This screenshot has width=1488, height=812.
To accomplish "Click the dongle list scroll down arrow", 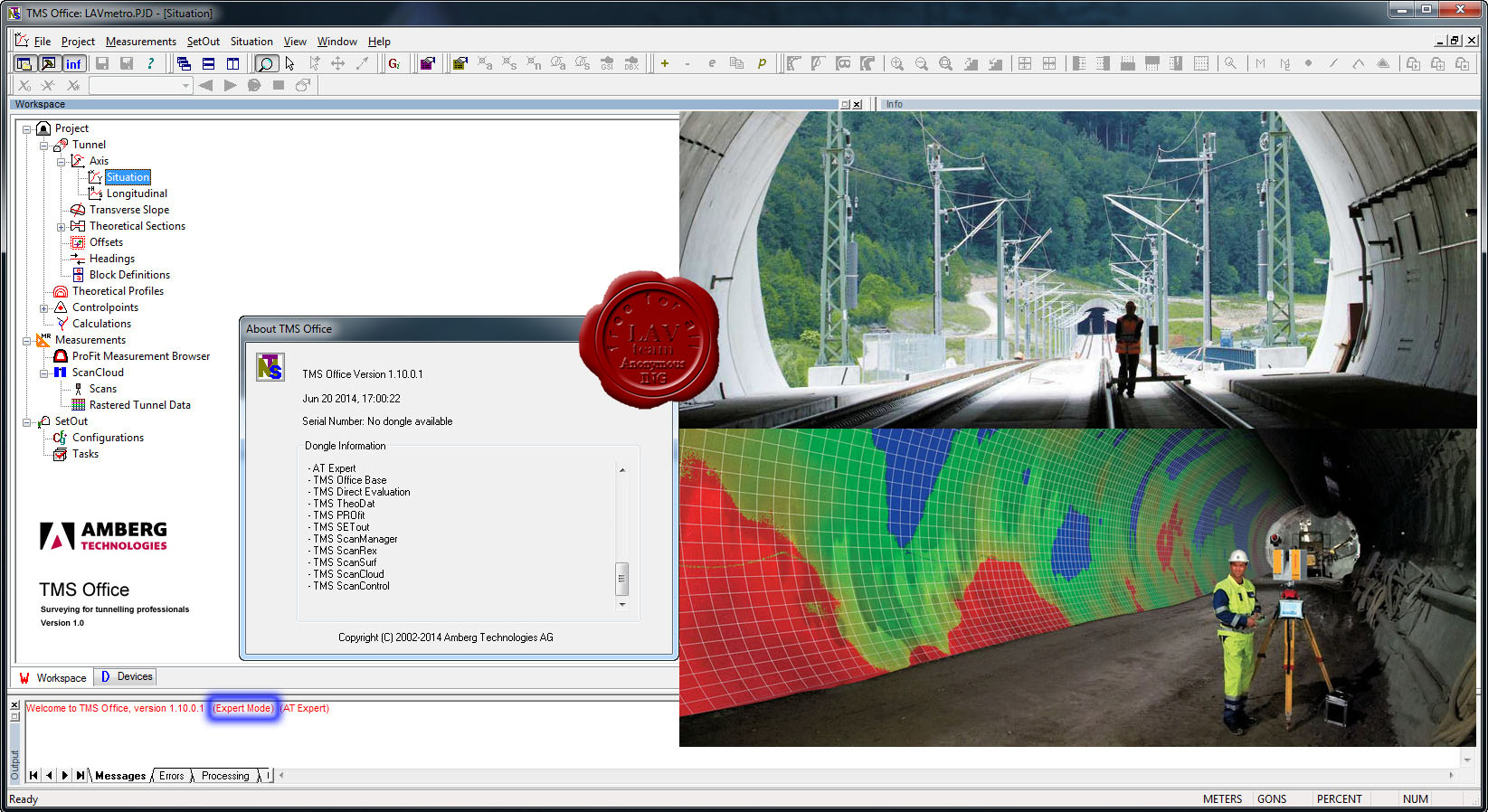I will coord(622,604).
